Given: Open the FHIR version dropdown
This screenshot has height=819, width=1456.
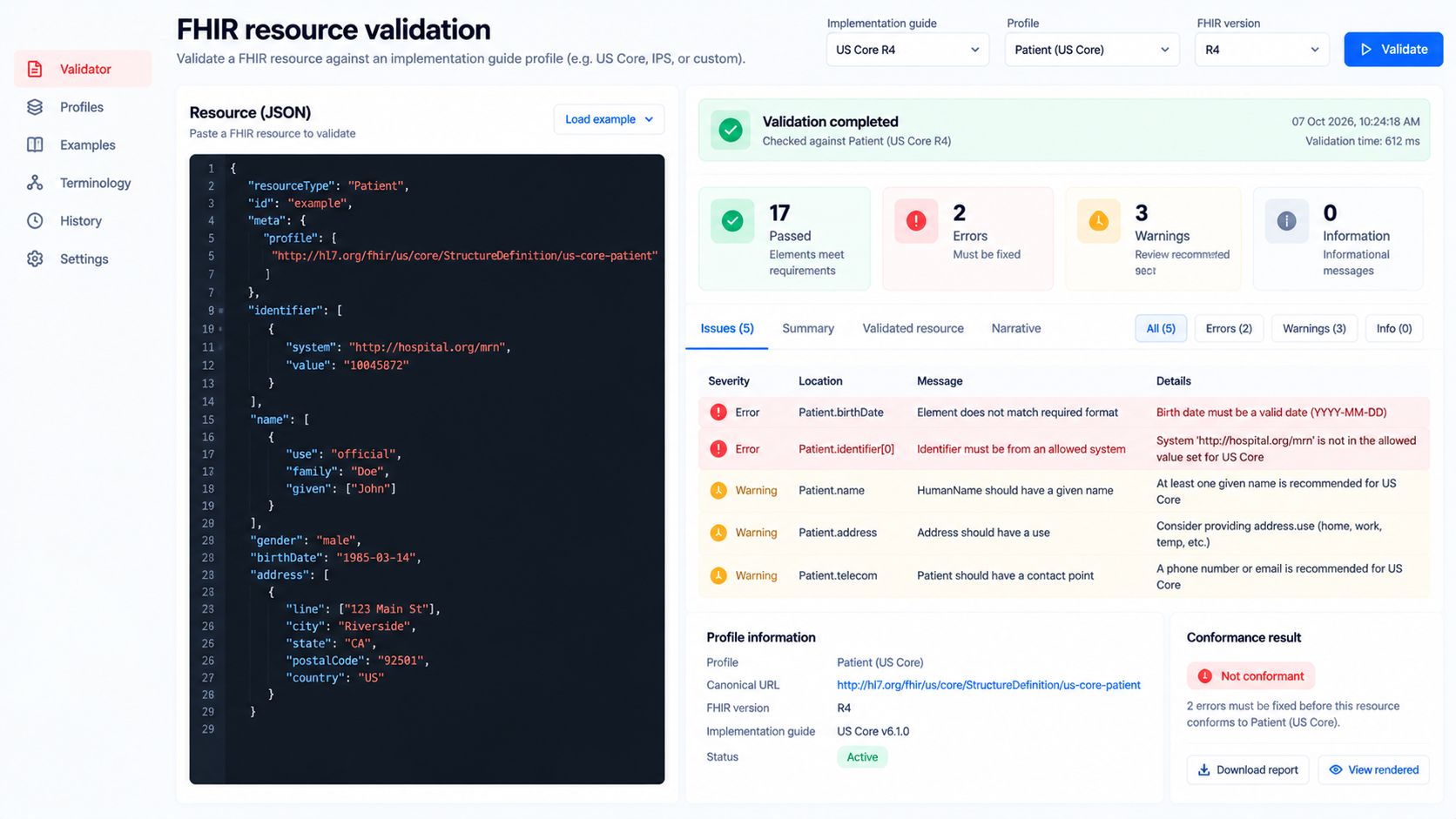Looking at the screenshot, I should (x=1262, y=50).
